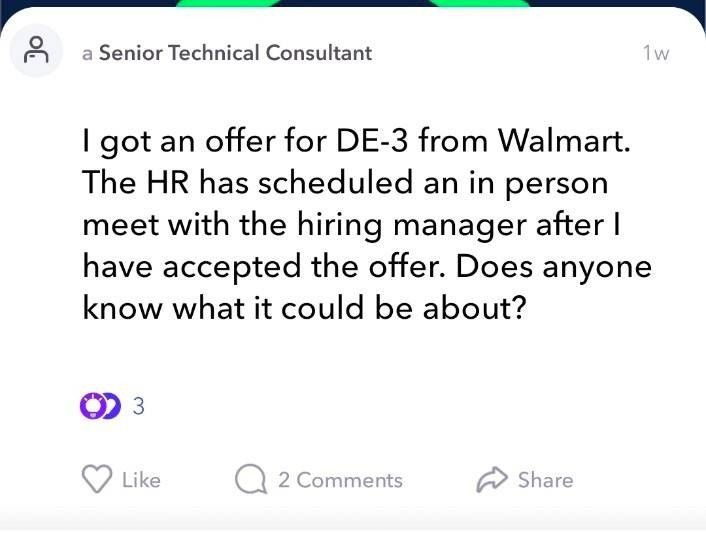This screenshot has height=533, width=706.
Task: Open comments via the speech bubble icon
Action: (251, 479)
